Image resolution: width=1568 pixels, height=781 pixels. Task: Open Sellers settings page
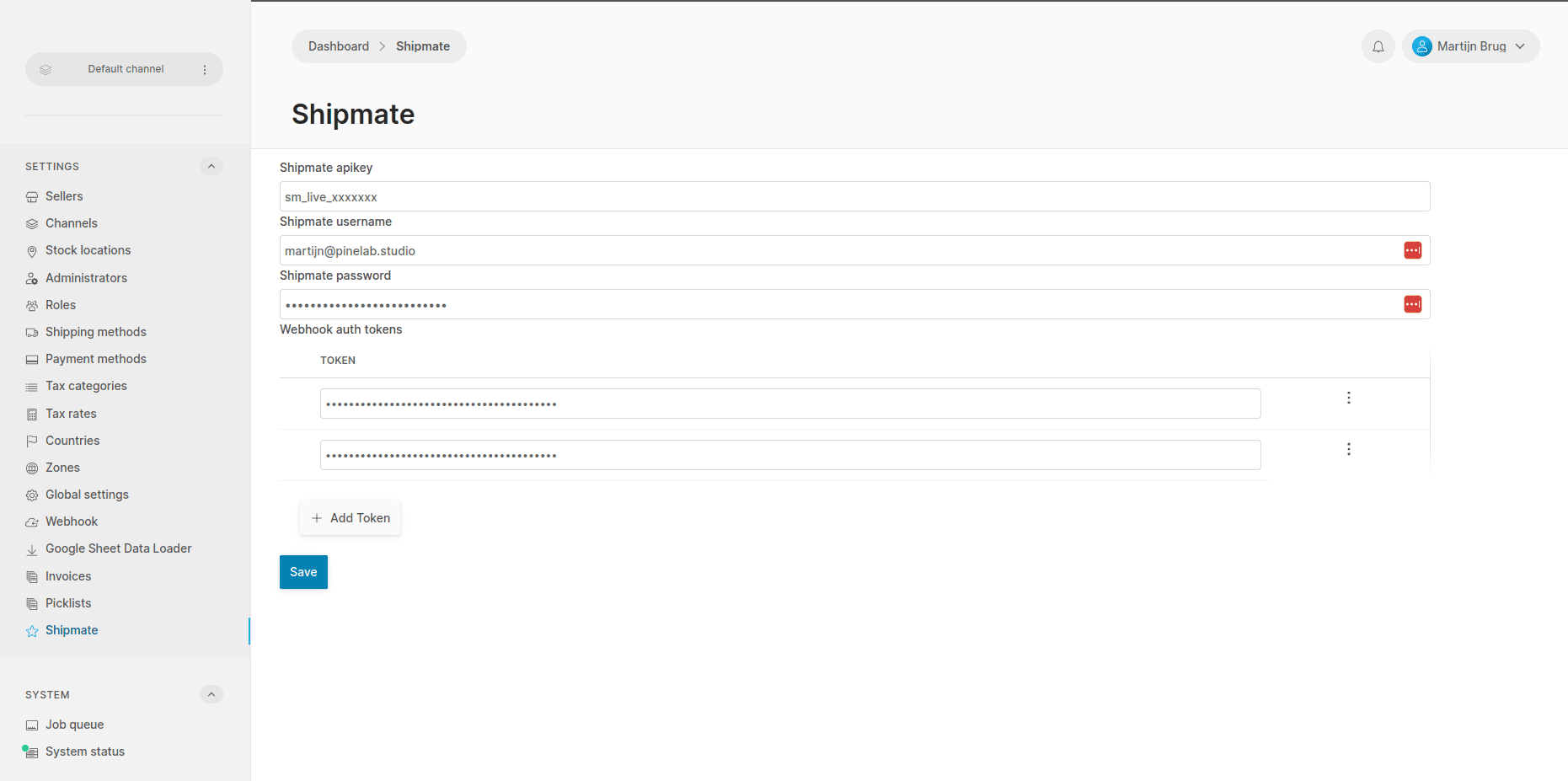(x=64, y=196)
